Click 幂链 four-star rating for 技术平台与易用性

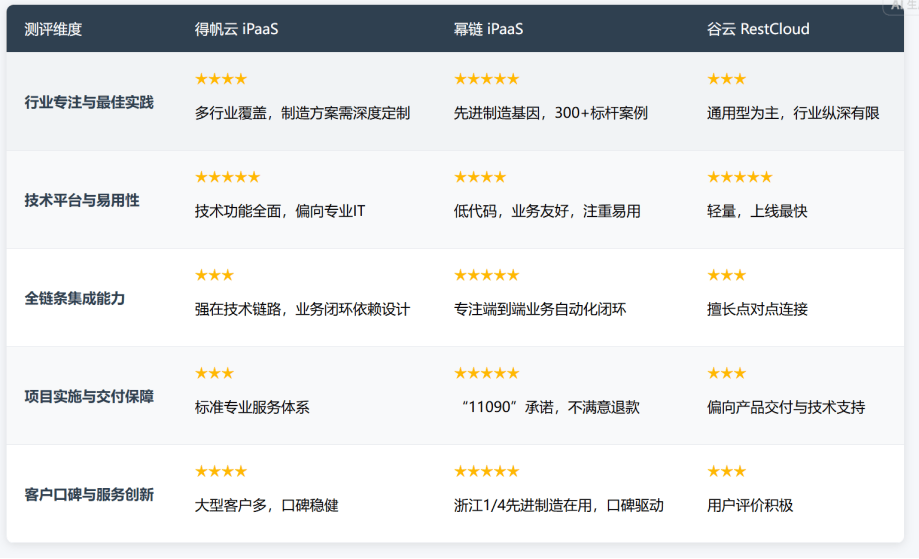click(x=480, y=177)
